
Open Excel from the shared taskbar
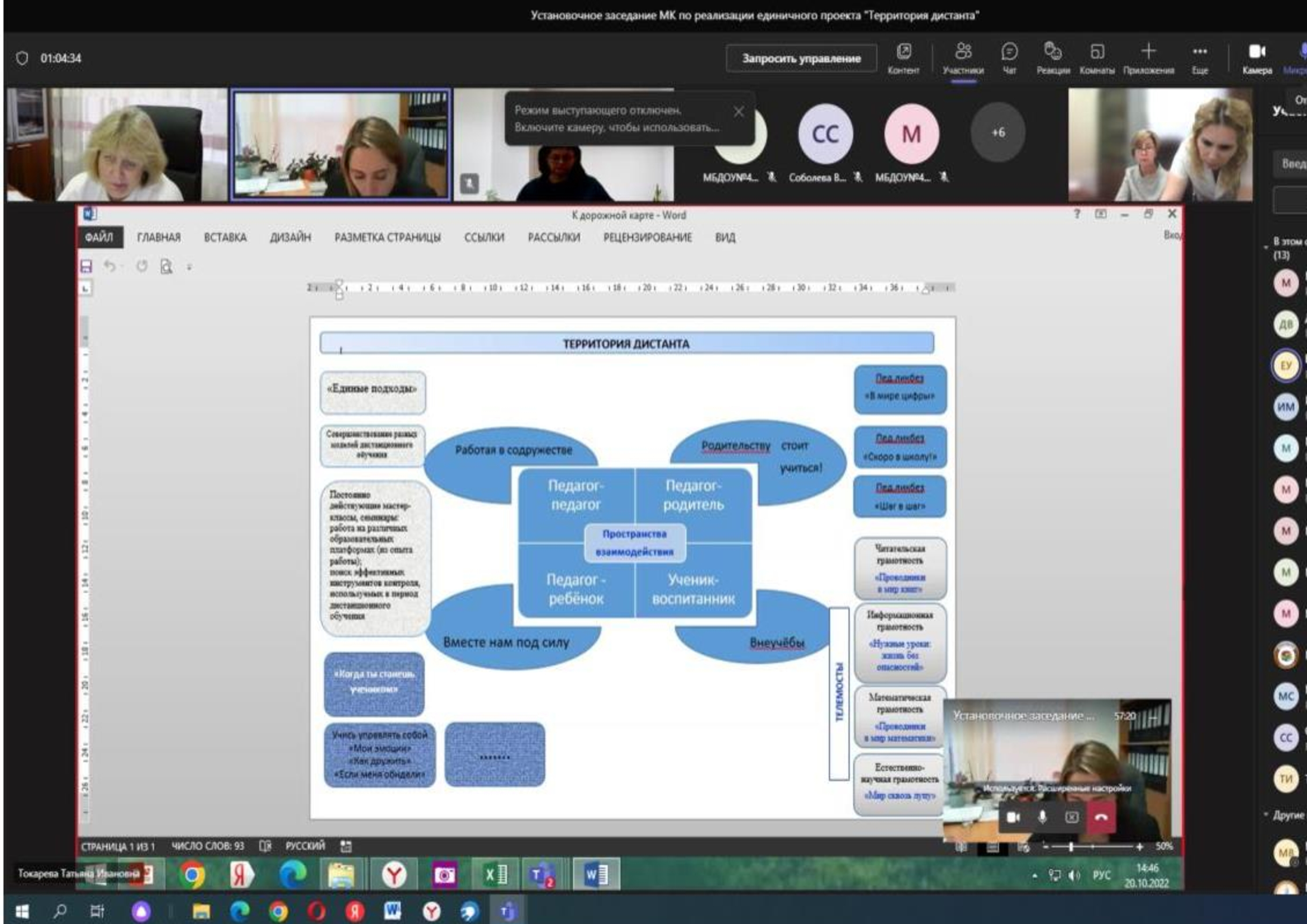coord(495,874)
